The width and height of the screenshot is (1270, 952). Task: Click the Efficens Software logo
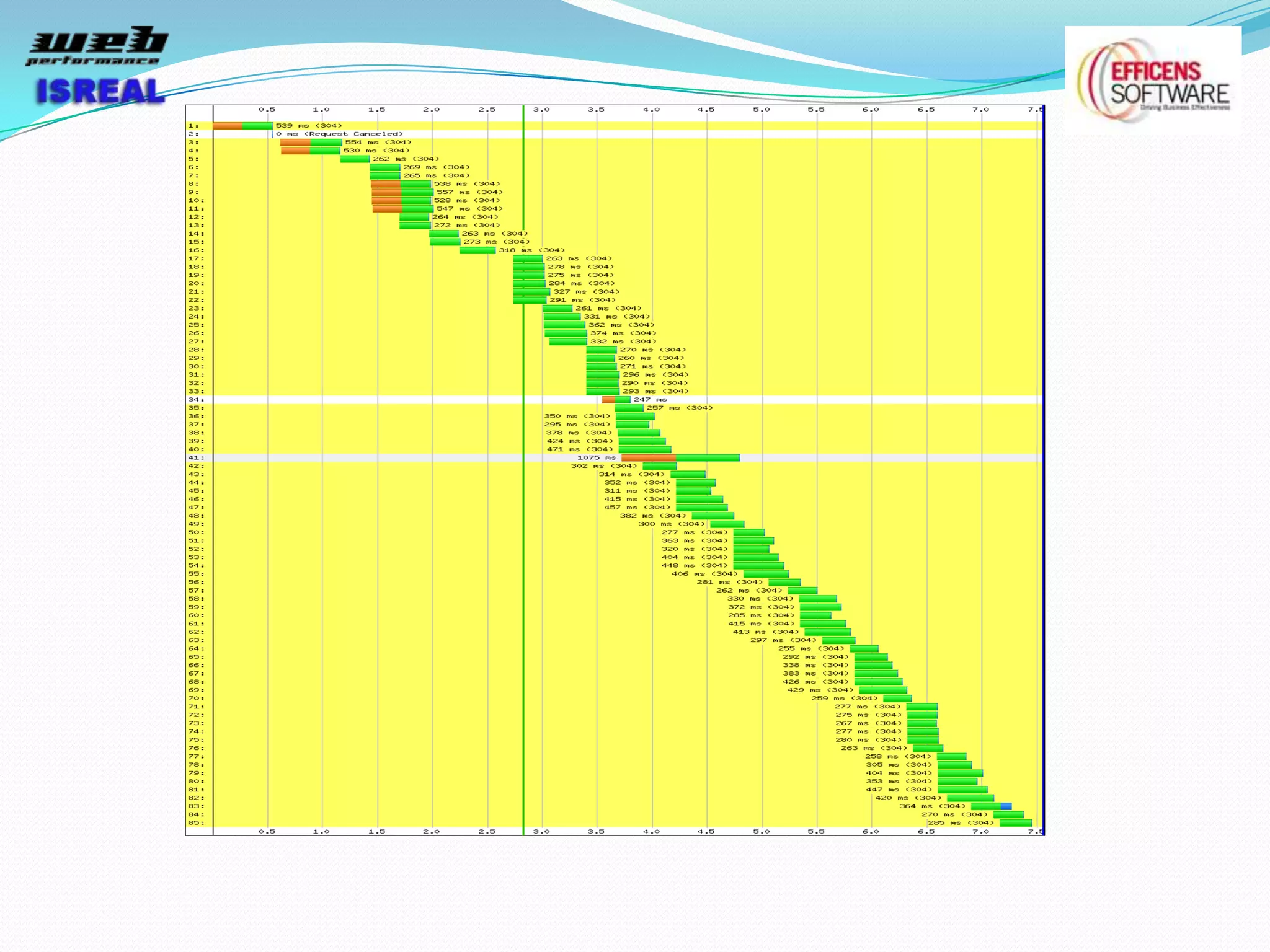point(1153,79)
